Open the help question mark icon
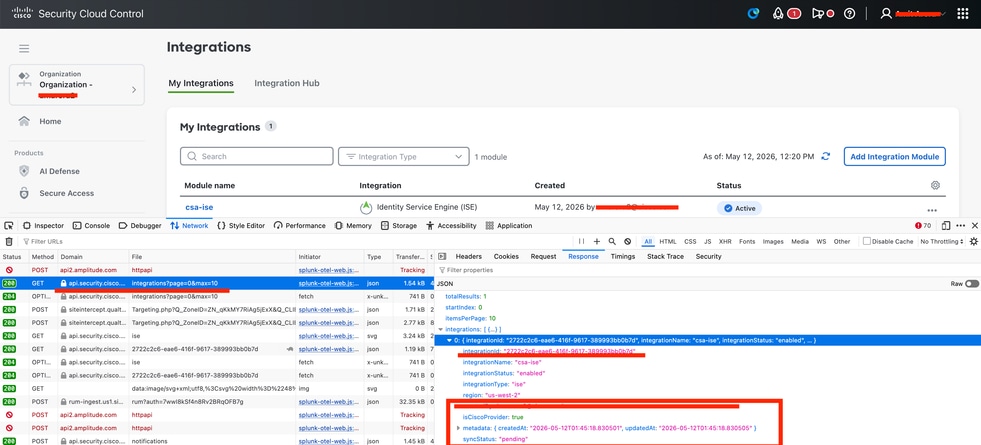This screenshot has height=445, width=981. [849, 14]
